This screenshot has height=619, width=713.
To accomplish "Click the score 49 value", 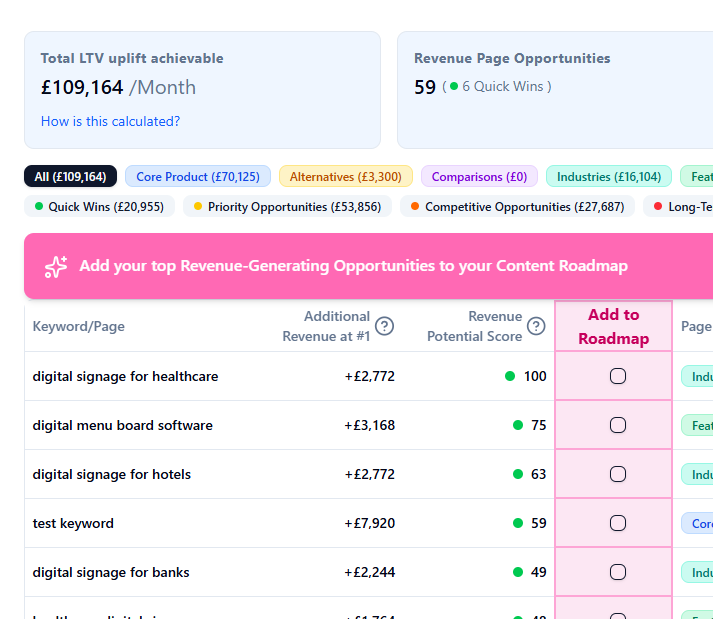I will pyautogui.click(x=538, y=572).
